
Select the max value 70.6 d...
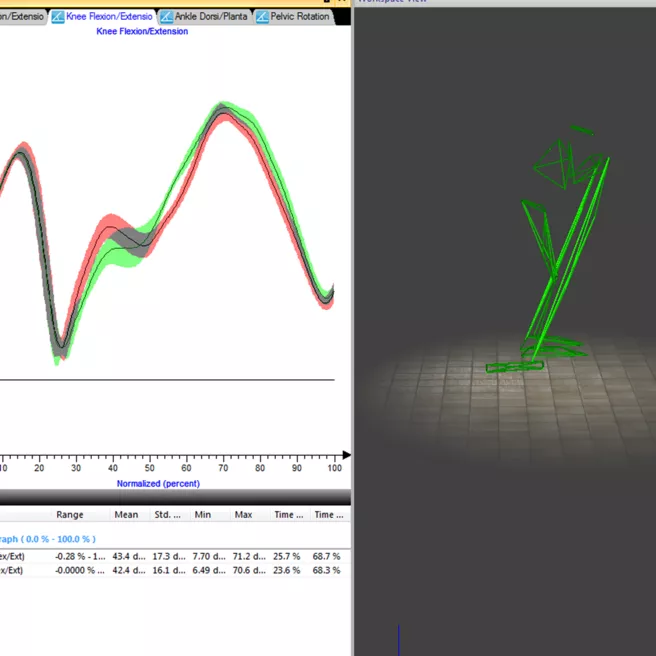[x=249, y=570]
